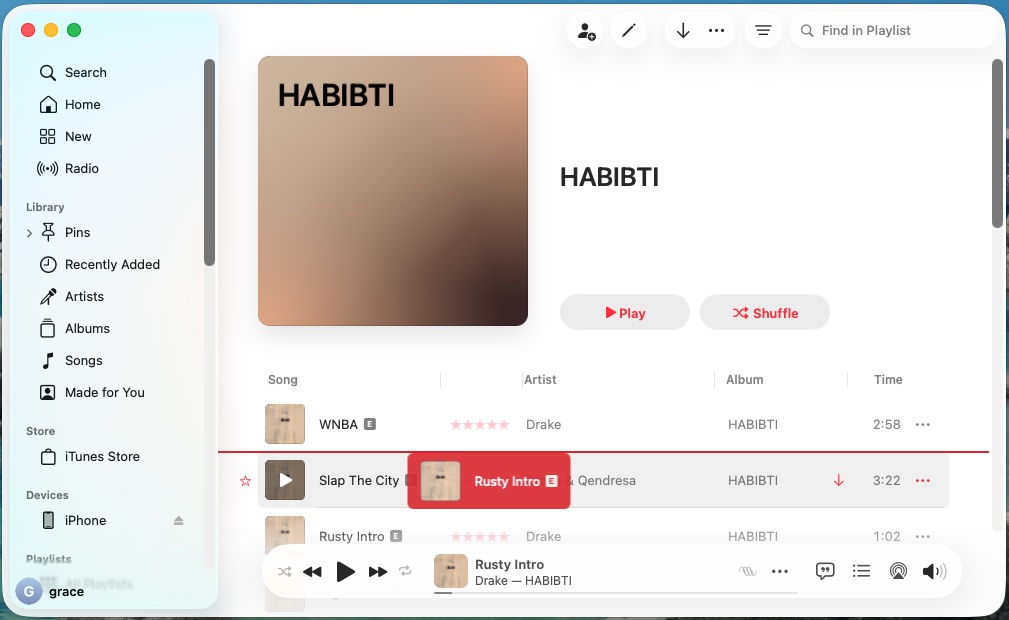
Task: Show the Playing Next queue list icon
Action: tap(861, 571)
